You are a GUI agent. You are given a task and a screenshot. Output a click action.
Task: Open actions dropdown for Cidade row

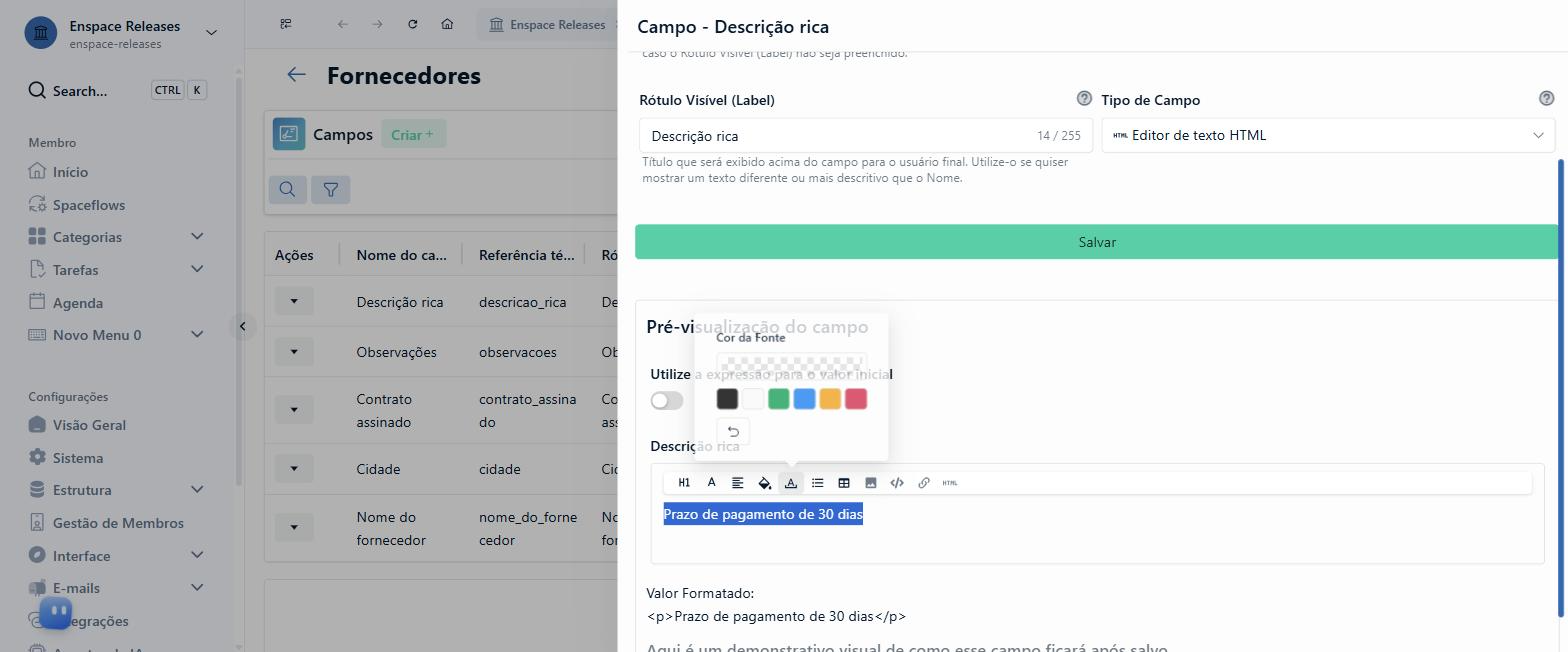[x=294, y=468]
